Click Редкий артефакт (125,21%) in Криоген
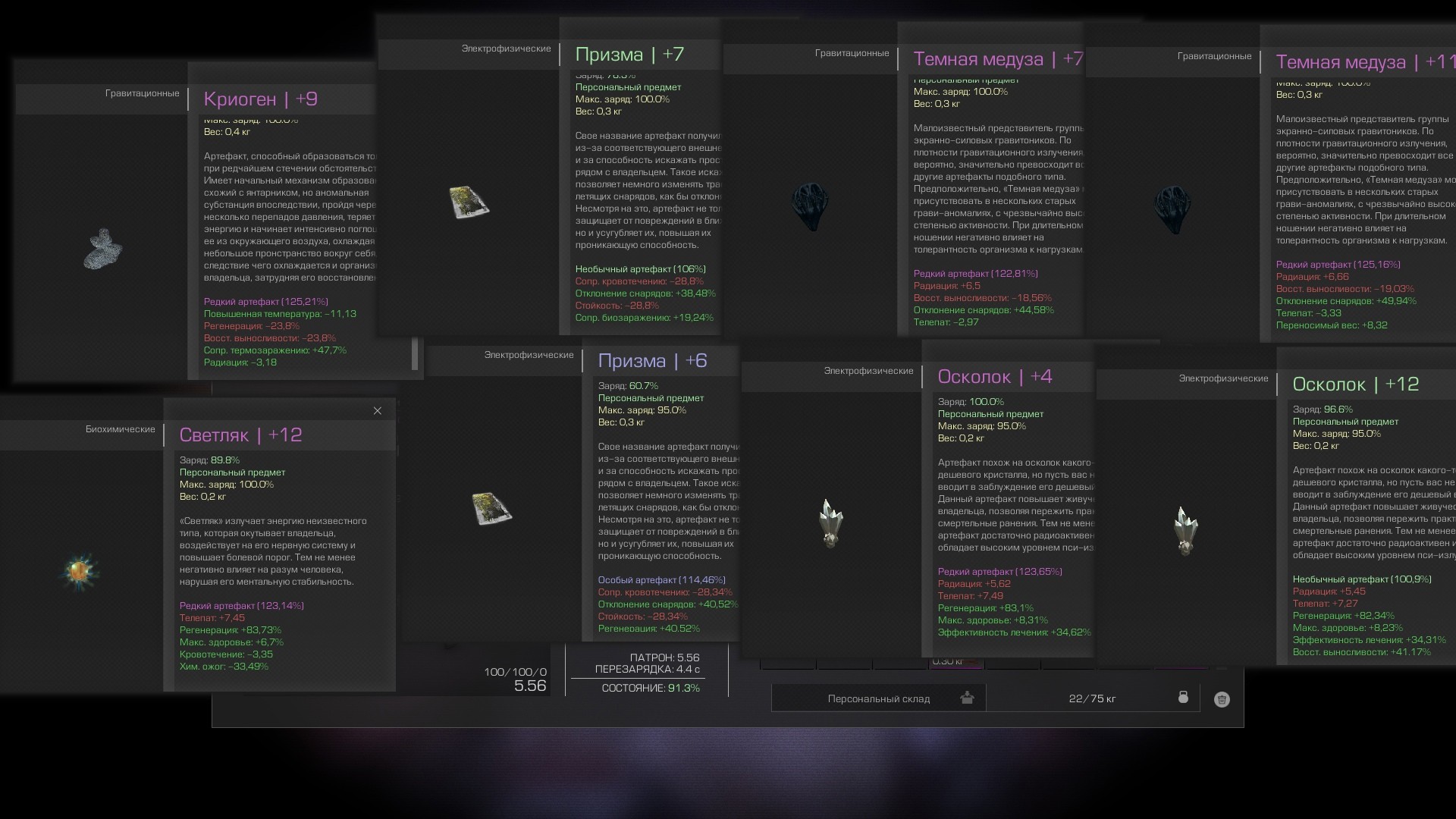This screenshot has height=819, width=1456. pos(266,302)
